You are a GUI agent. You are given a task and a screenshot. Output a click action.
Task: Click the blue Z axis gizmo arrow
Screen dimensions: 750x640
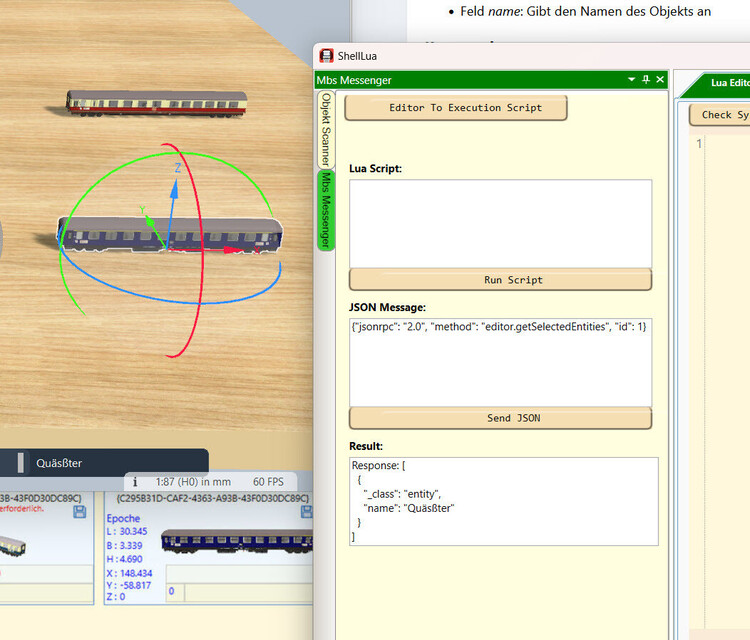(x=174, y=188)
